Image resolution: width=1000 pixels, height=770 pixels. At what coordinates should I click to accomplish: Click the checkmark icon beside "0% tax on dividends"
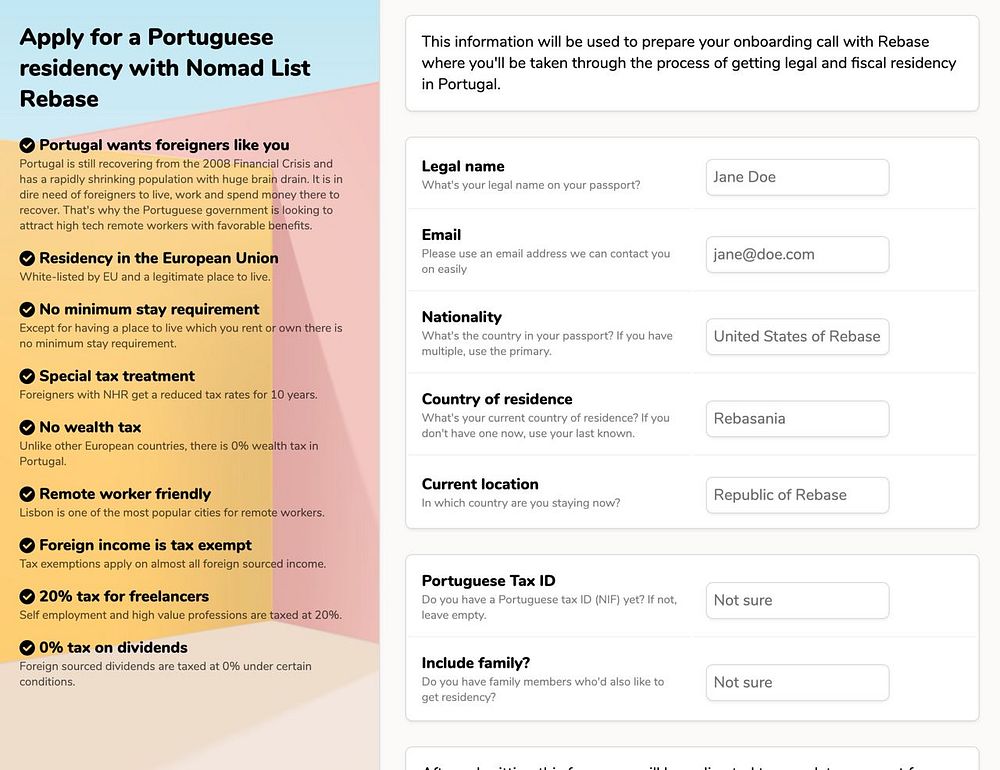point(28,648)
